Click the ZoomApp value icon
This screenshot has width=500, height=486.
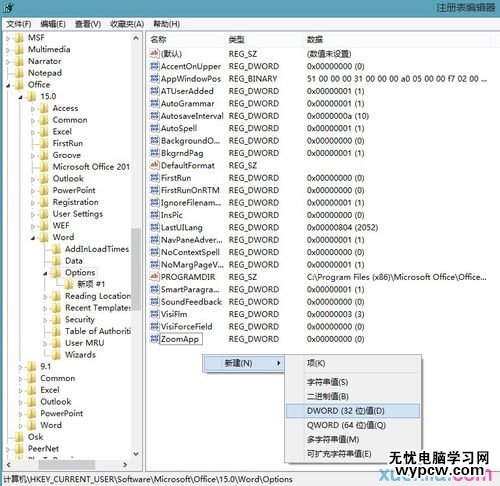click(x=154, y=339)
